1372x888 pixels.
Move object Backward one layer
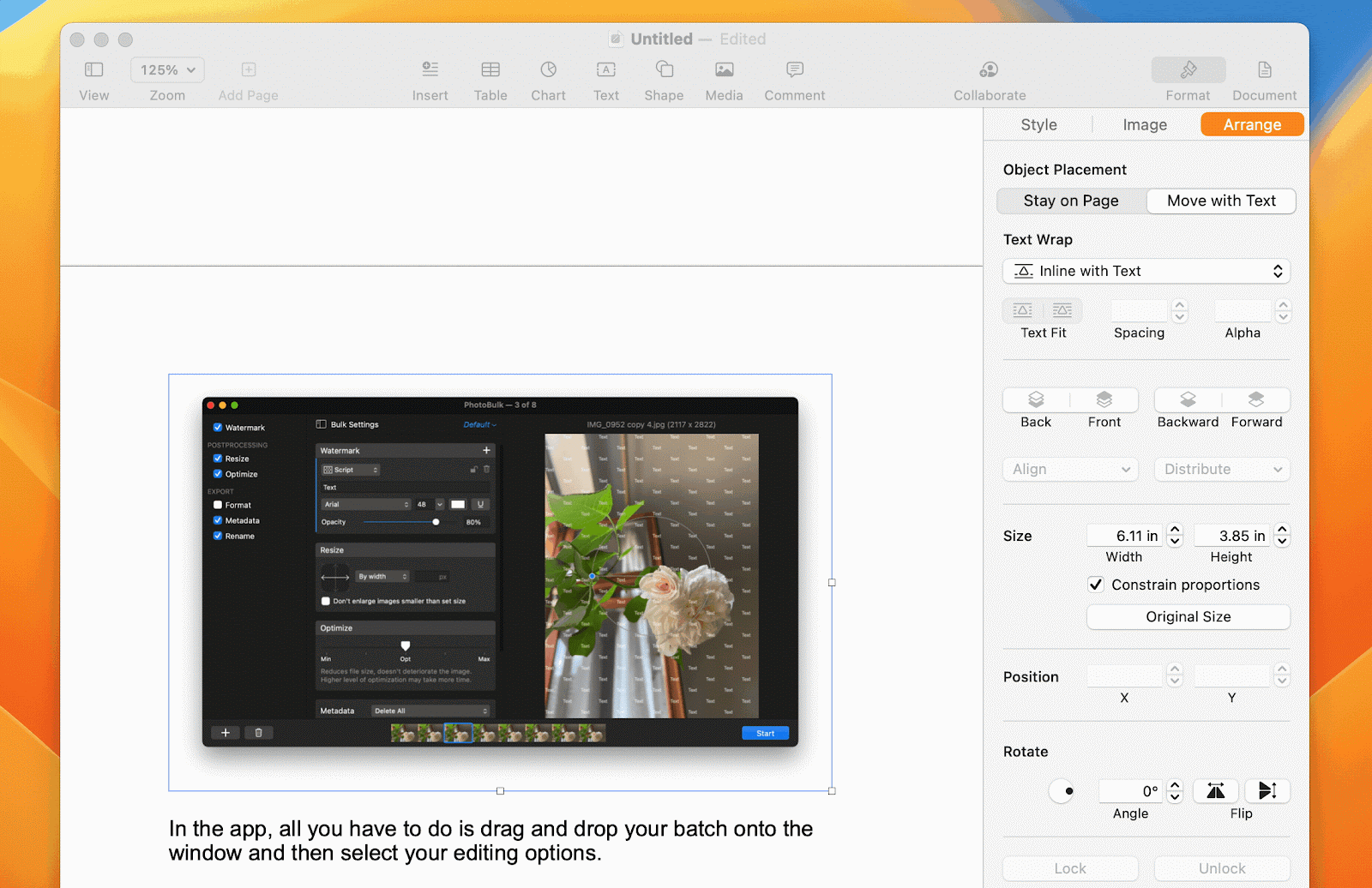click(x=1188, y=399)
